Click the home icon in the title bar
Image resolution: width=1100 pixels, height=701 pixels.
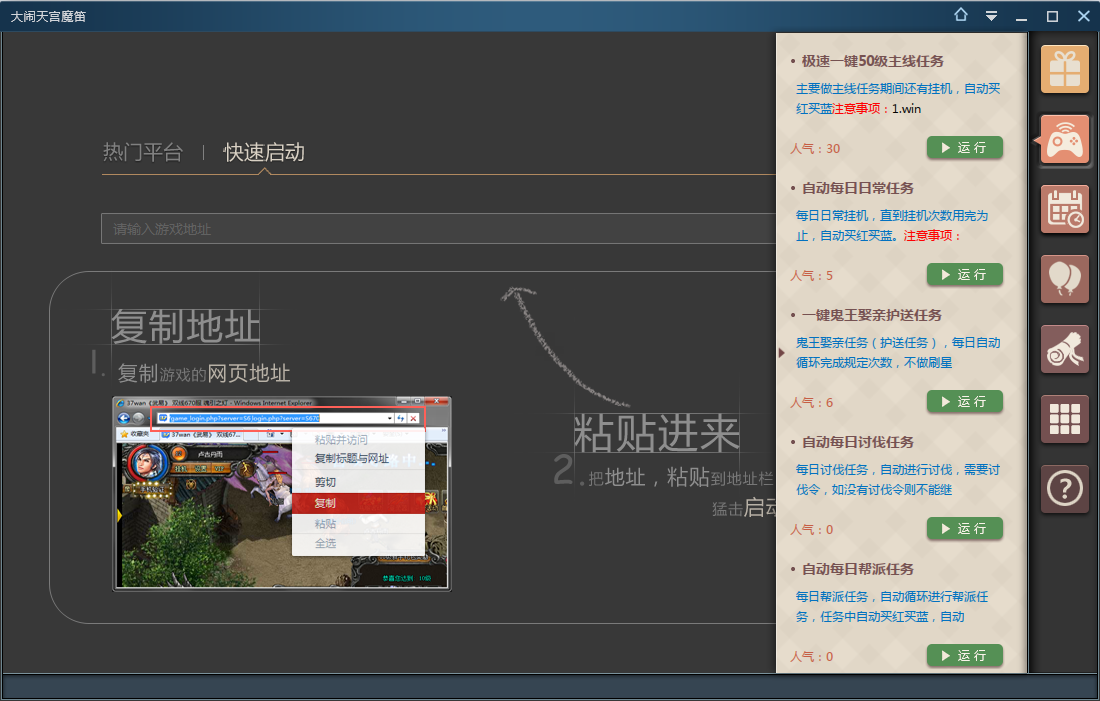(960, 15)
